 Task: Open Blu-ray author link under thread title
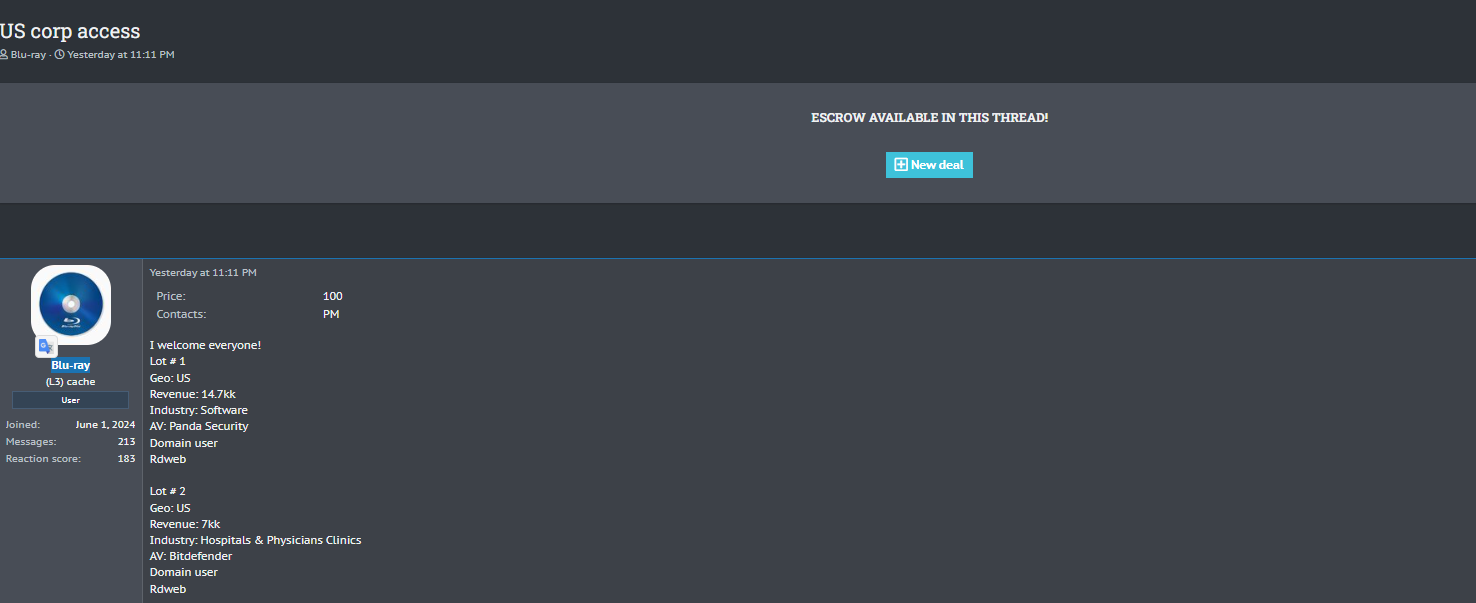[28, 54]
